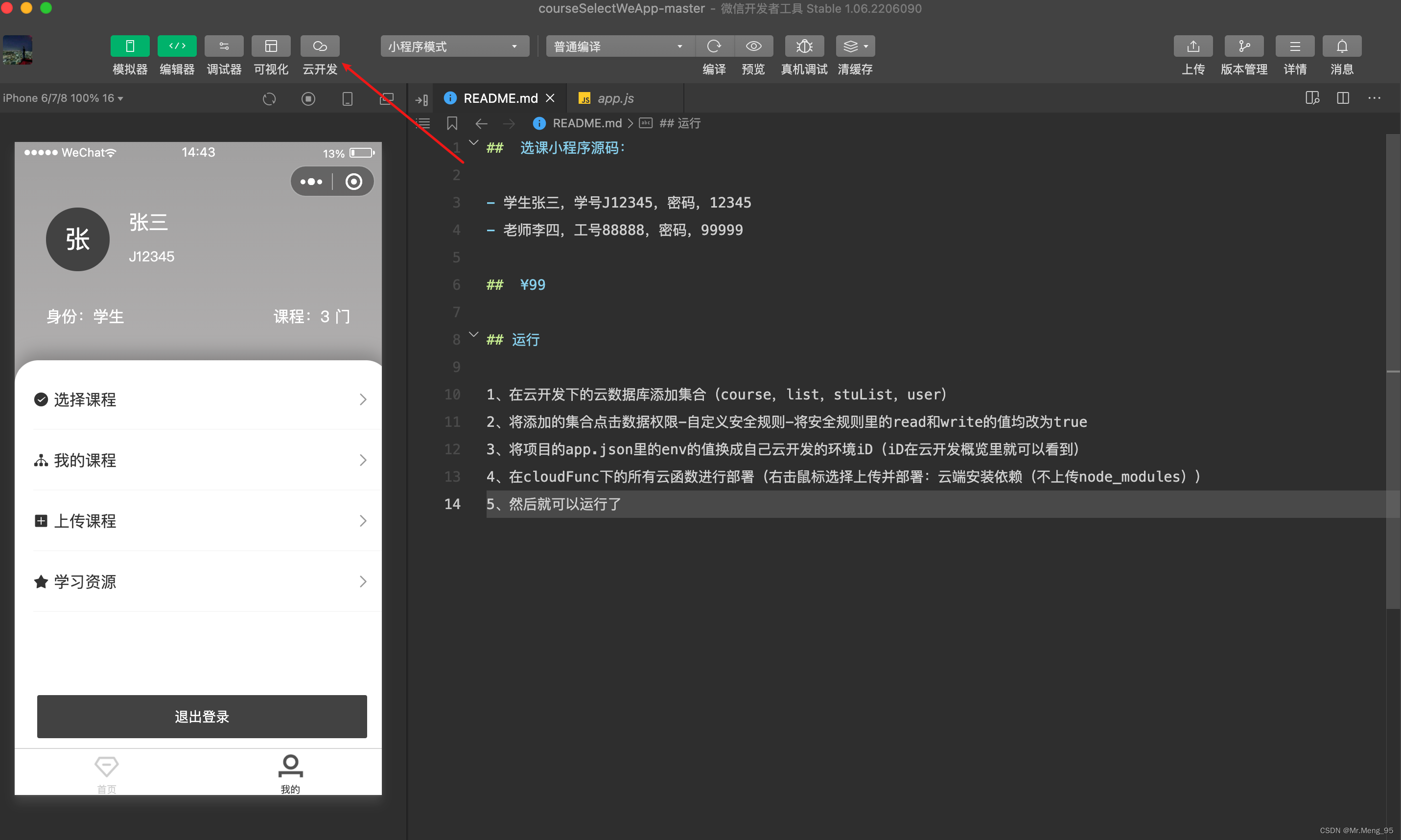Click the '身份：学生' label
Viewport: 1401px width, 840px height.
pos(85,316)
